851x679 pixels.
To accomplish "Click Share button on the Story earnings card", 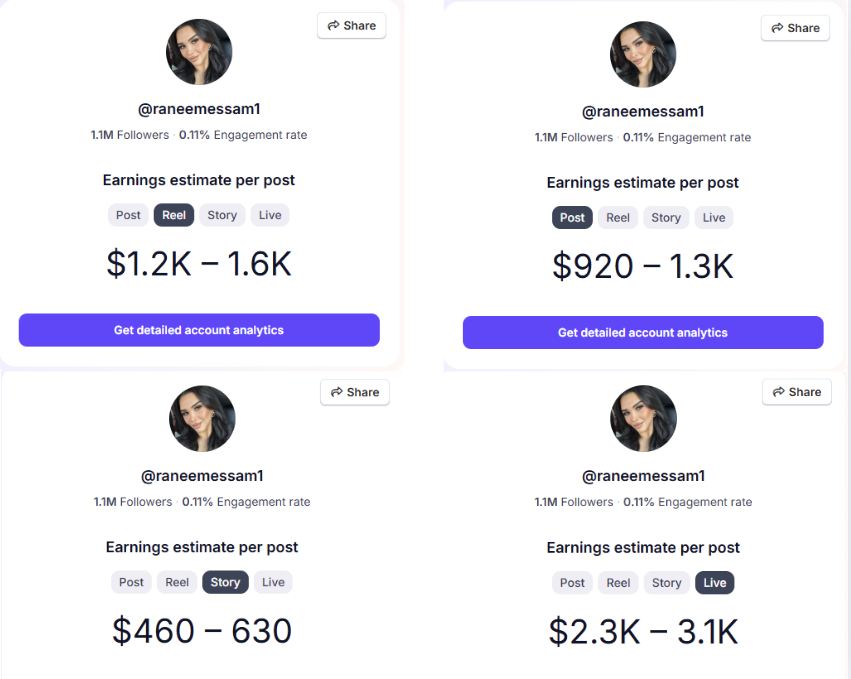I will pos(355,392).
